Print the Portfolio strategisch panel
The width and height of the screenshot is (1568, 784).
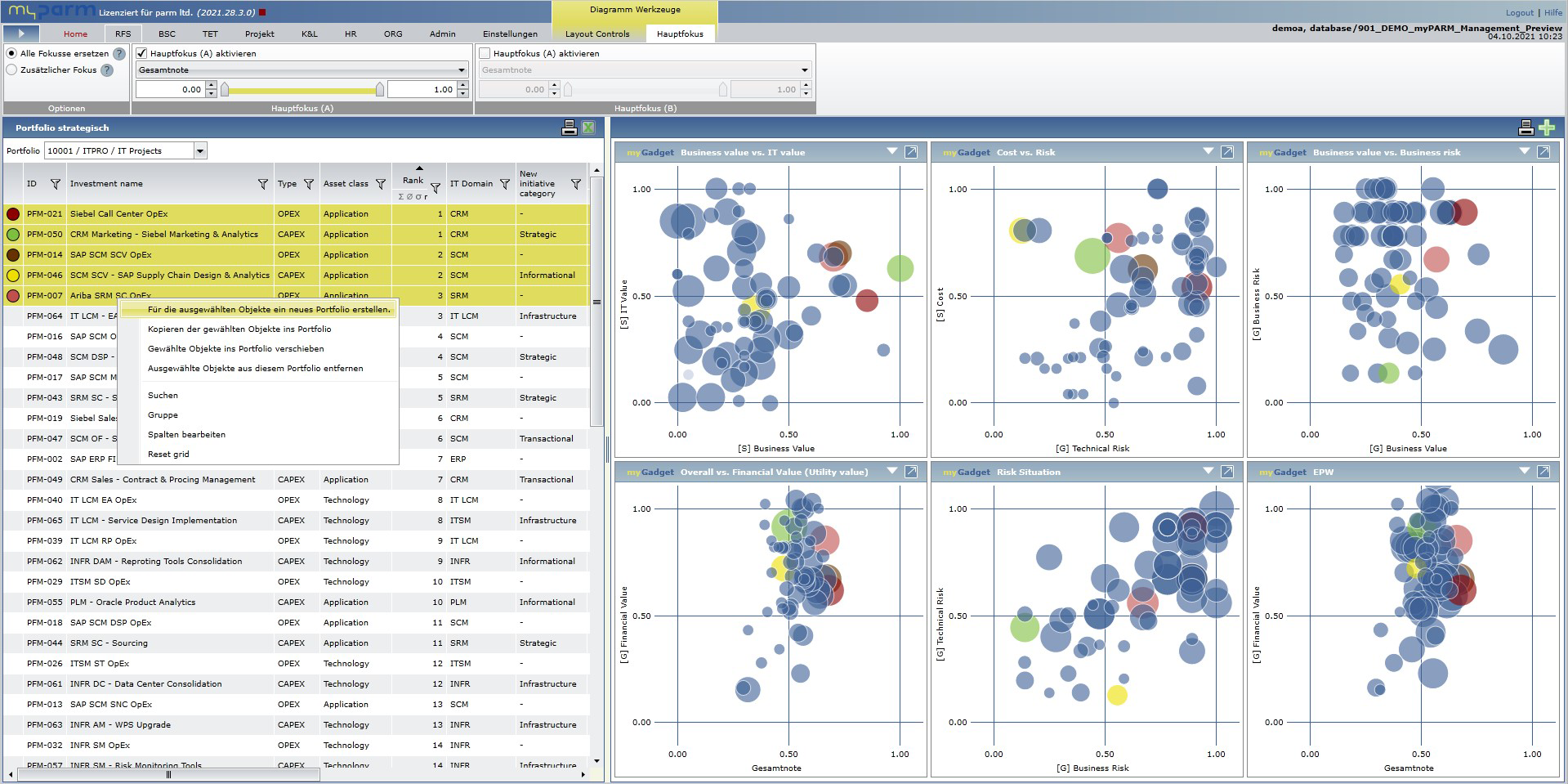pos(570,128)
